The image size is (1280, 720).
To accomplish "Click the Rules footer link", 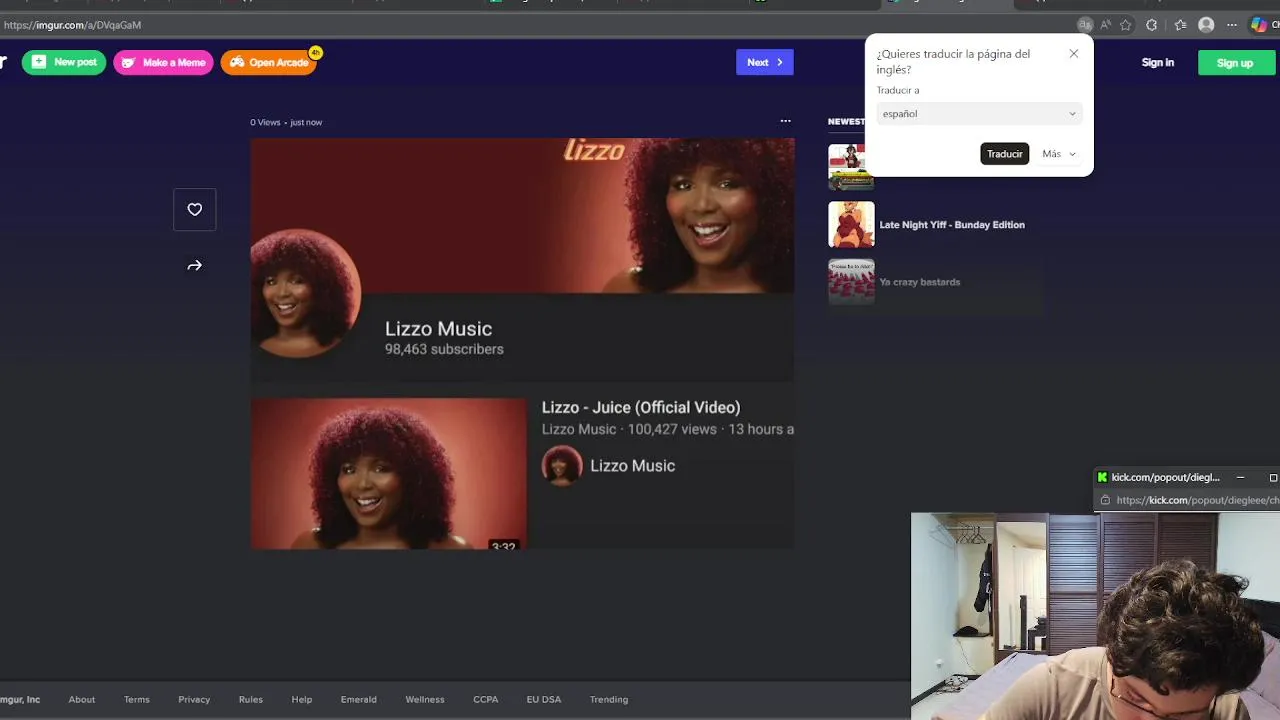I will tap(251, 700).
